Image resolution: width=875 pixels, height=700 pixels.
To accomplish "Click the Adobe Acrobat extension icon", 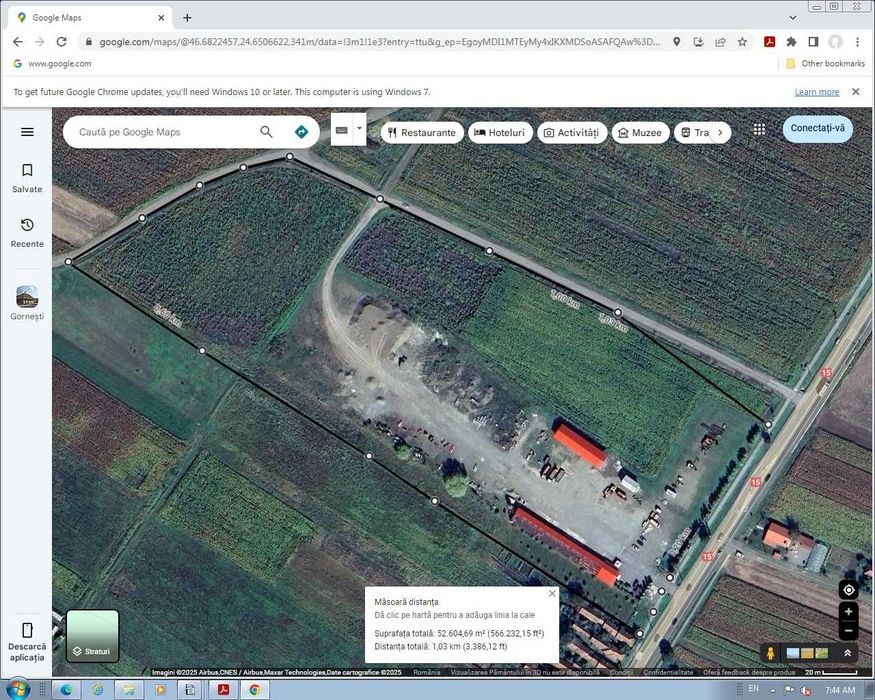I will click(770, 42).
